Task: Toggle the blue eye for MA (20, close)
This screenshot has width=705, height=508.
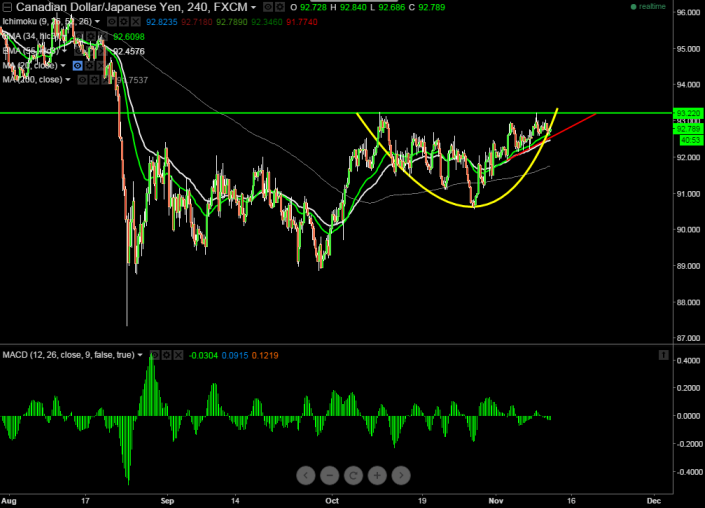Action: pyautogui.click(x=77, y=66)
